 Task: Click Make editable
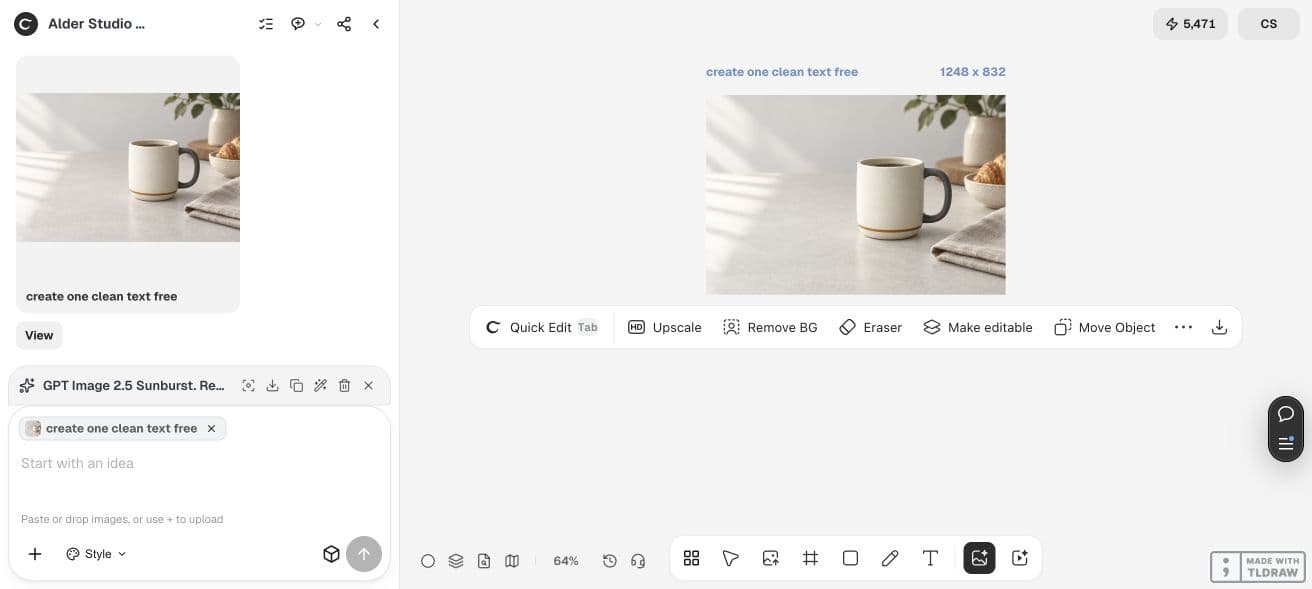click(977, 327)
